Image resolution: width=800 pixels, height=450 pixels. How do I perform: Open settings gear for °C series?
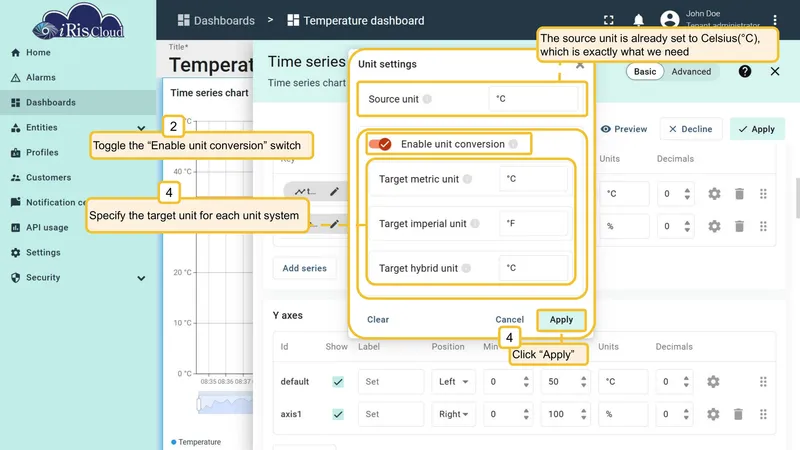[x=714, y=194]
